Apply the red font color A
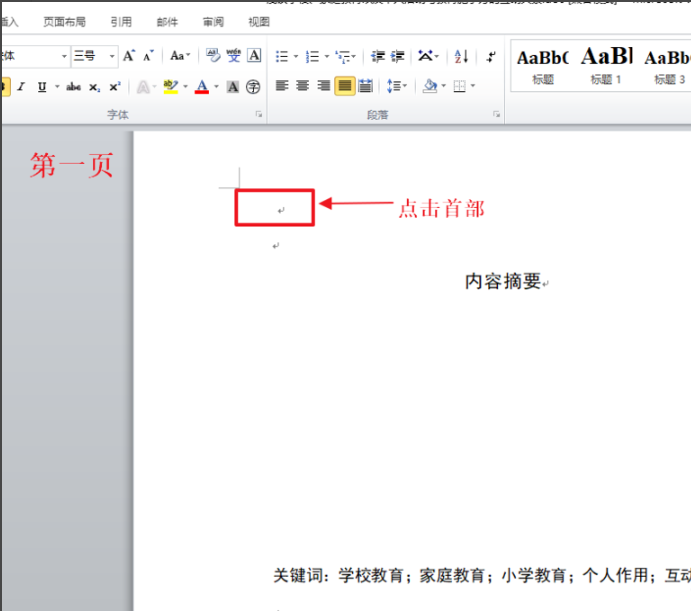The width and height of the screenshot is (691, 611). [x=202, y=86]
